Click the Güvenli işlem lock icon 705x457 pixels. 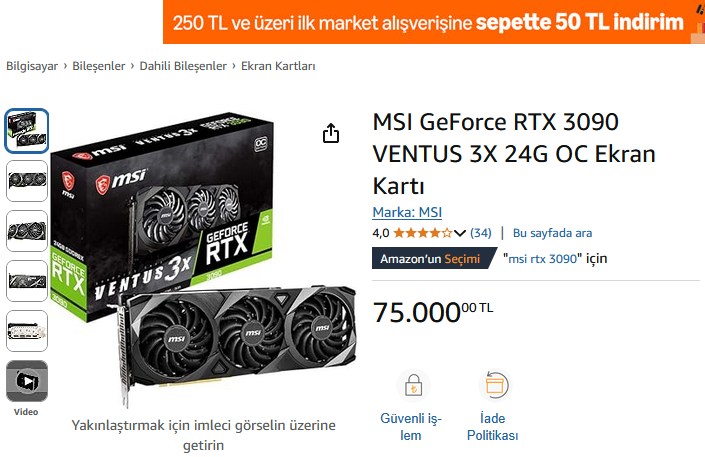click(413, 386)
